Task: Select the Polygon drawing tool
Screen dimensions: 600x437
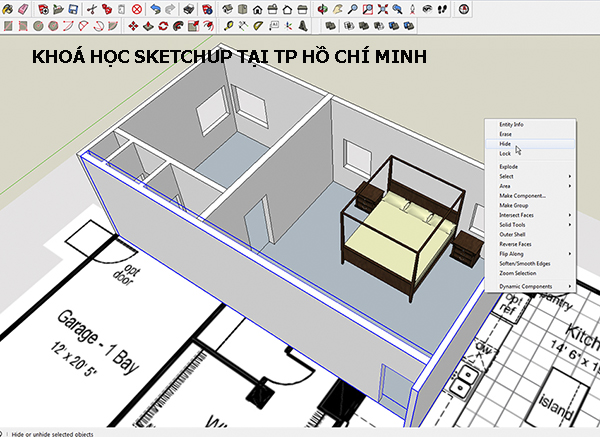Action: point(53,26)
